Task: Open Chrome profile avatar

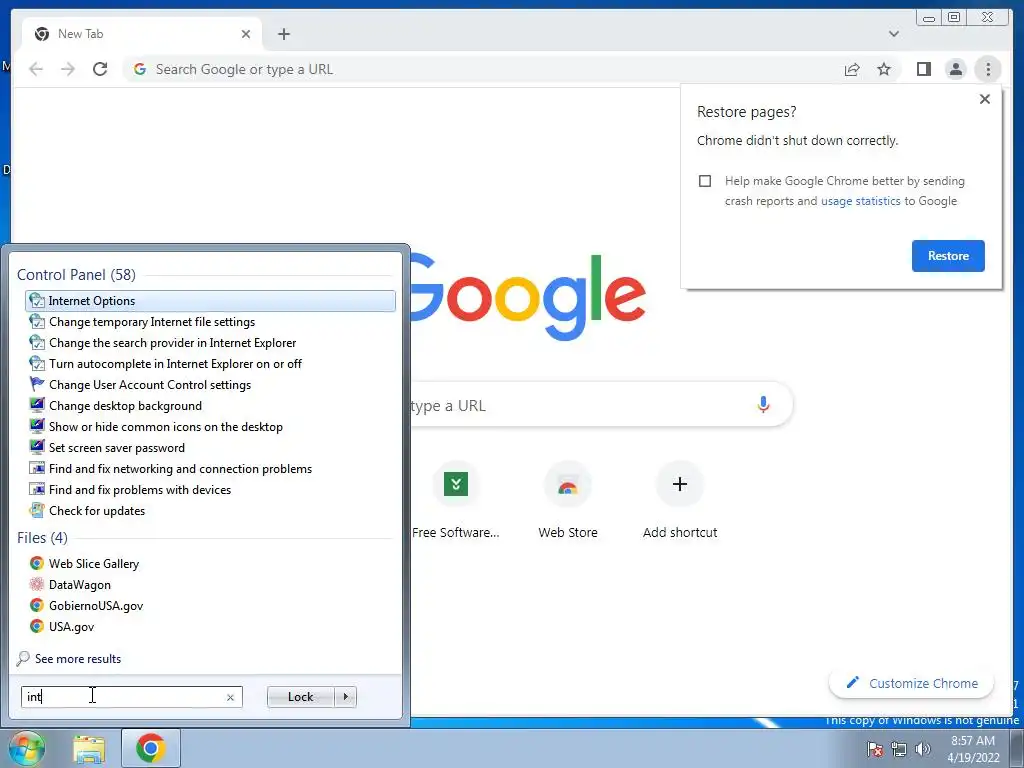Action: pyautogui.click(x=955, y=69)
